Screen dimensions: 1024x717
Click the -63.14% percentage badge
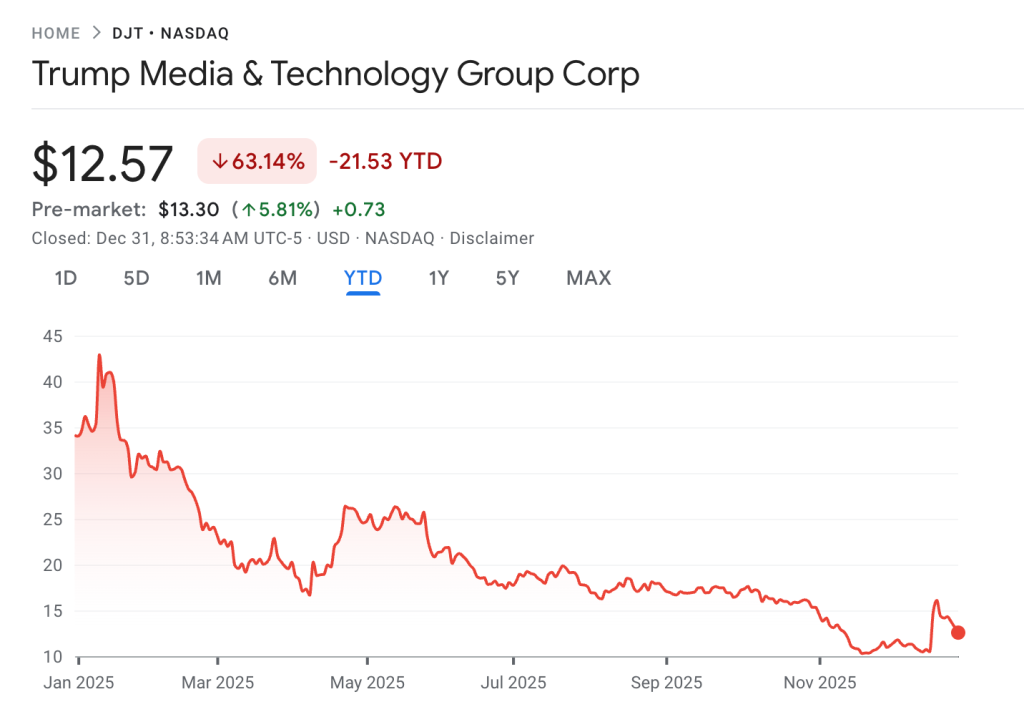pos(256,160)
